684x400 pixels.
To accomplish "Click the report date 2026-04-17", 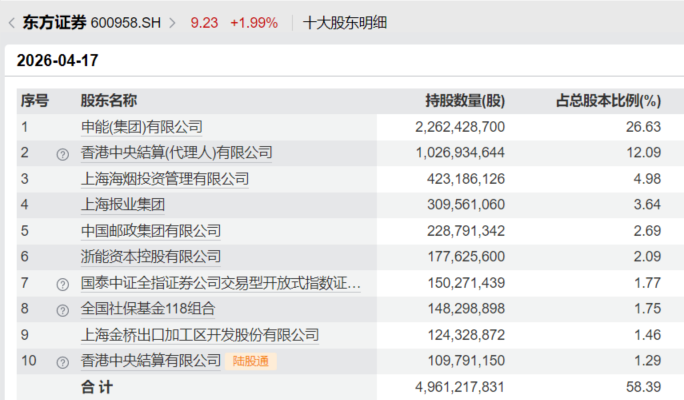I will (x=58, y=61).
